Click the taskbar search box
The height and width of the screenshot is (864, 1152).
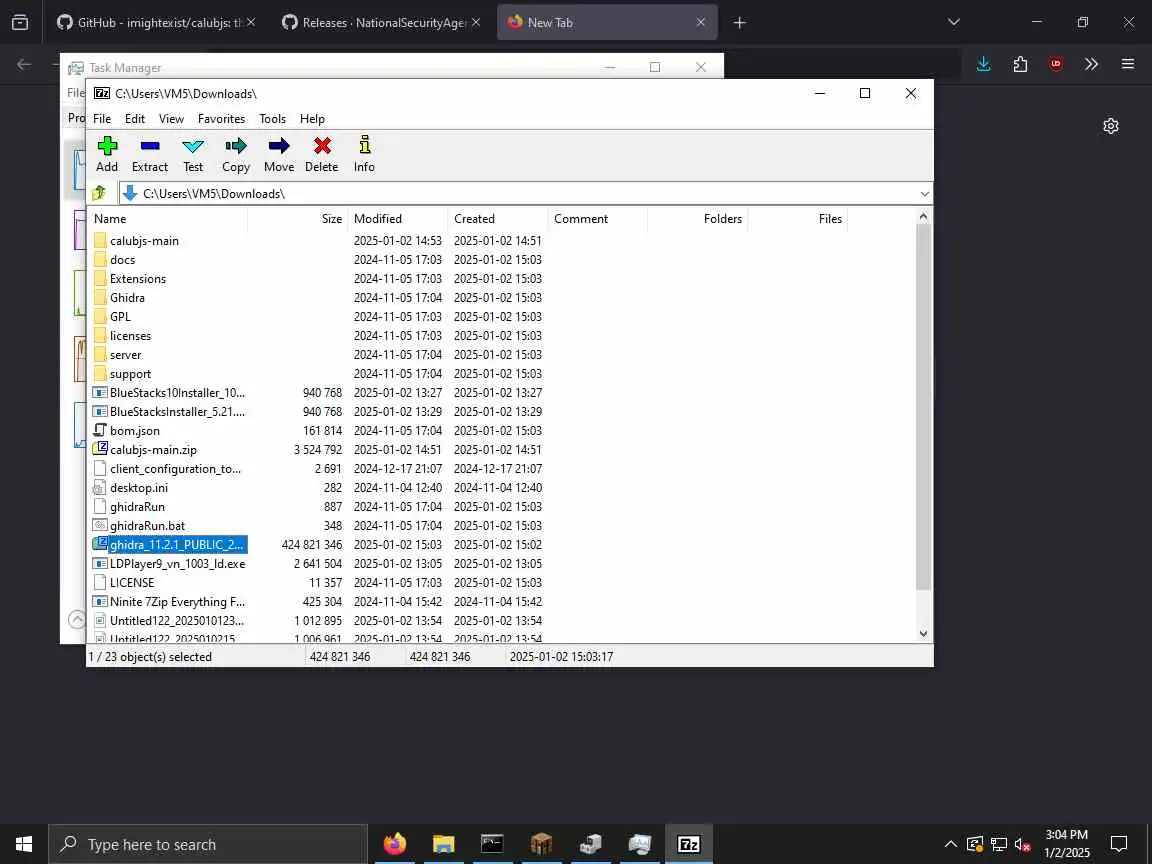[208, 844]
